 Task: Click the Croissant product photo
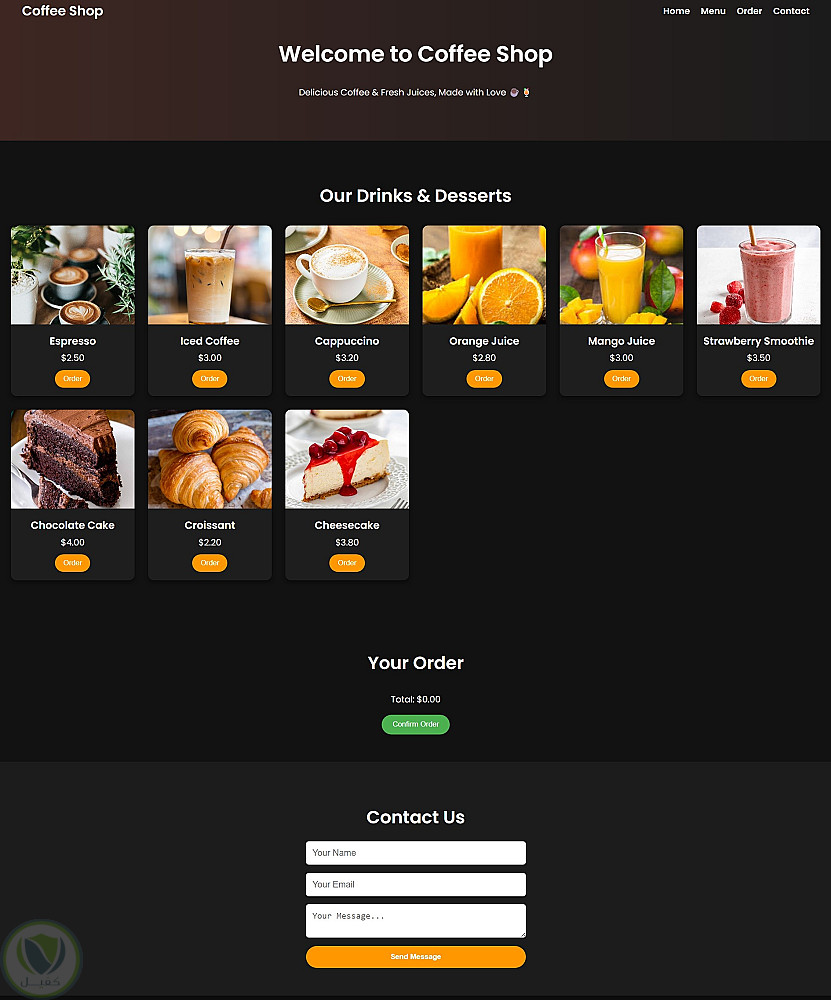click(210, 459)
